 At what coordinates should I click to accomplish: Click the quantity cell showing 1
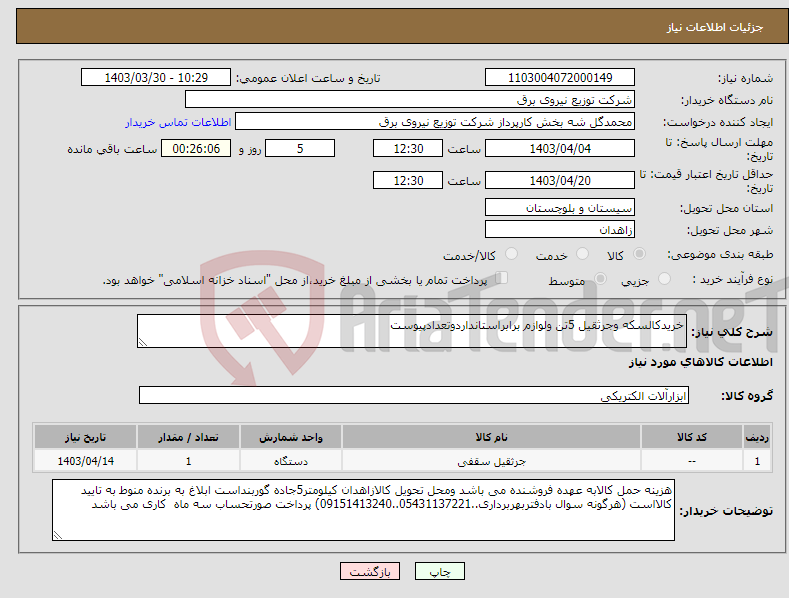[x=188, y=461]
